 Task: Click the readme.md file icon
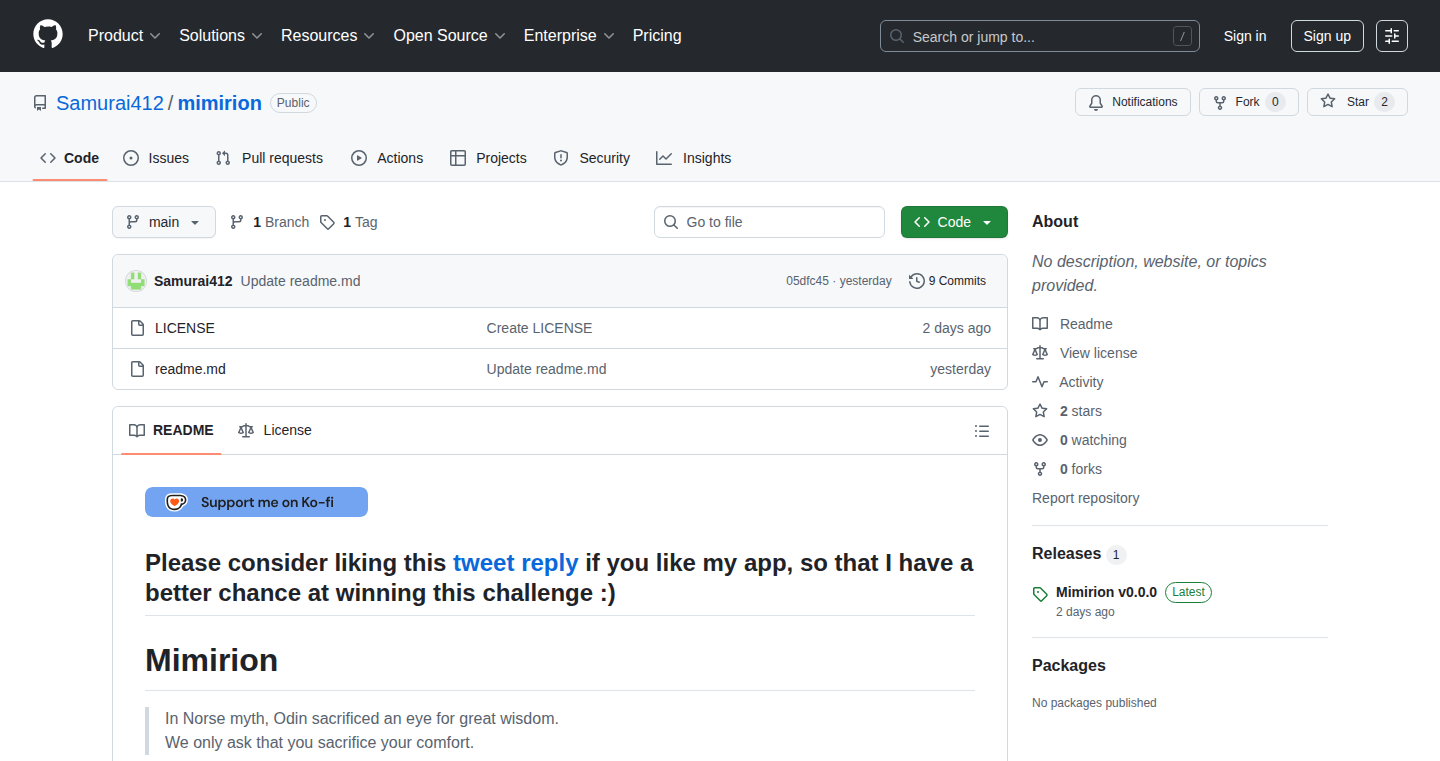click(x=138, y=369)
